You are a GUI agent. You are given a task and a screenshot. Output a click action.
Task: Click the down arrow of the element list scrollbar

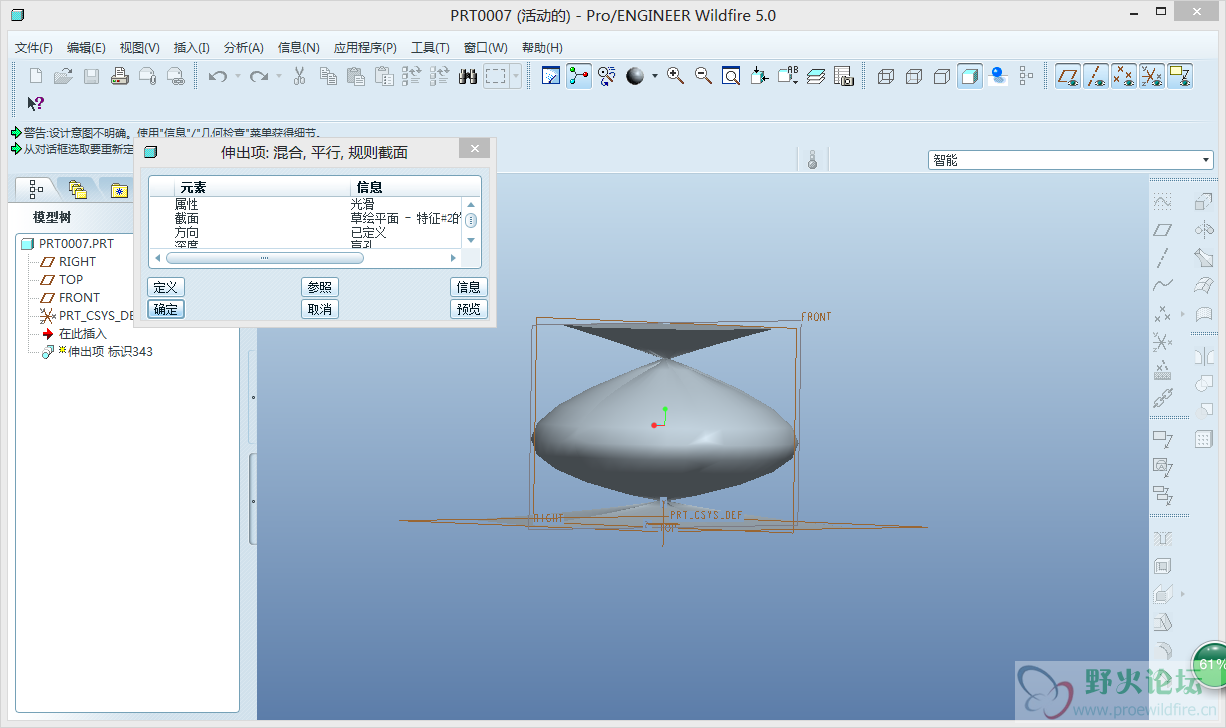coord(471,240)
